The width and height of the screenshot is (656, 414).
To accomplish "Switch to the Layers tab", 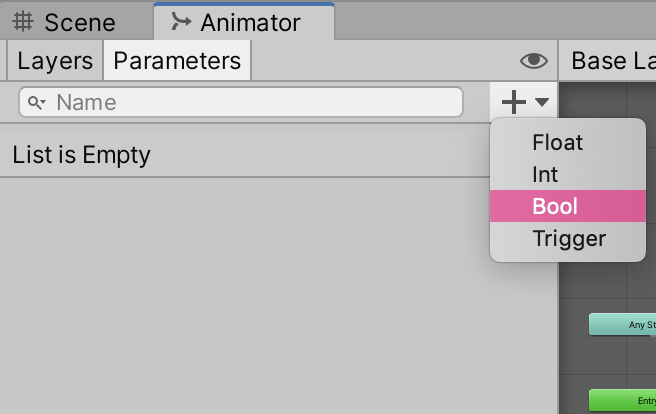I will click(x=55, y=61).
